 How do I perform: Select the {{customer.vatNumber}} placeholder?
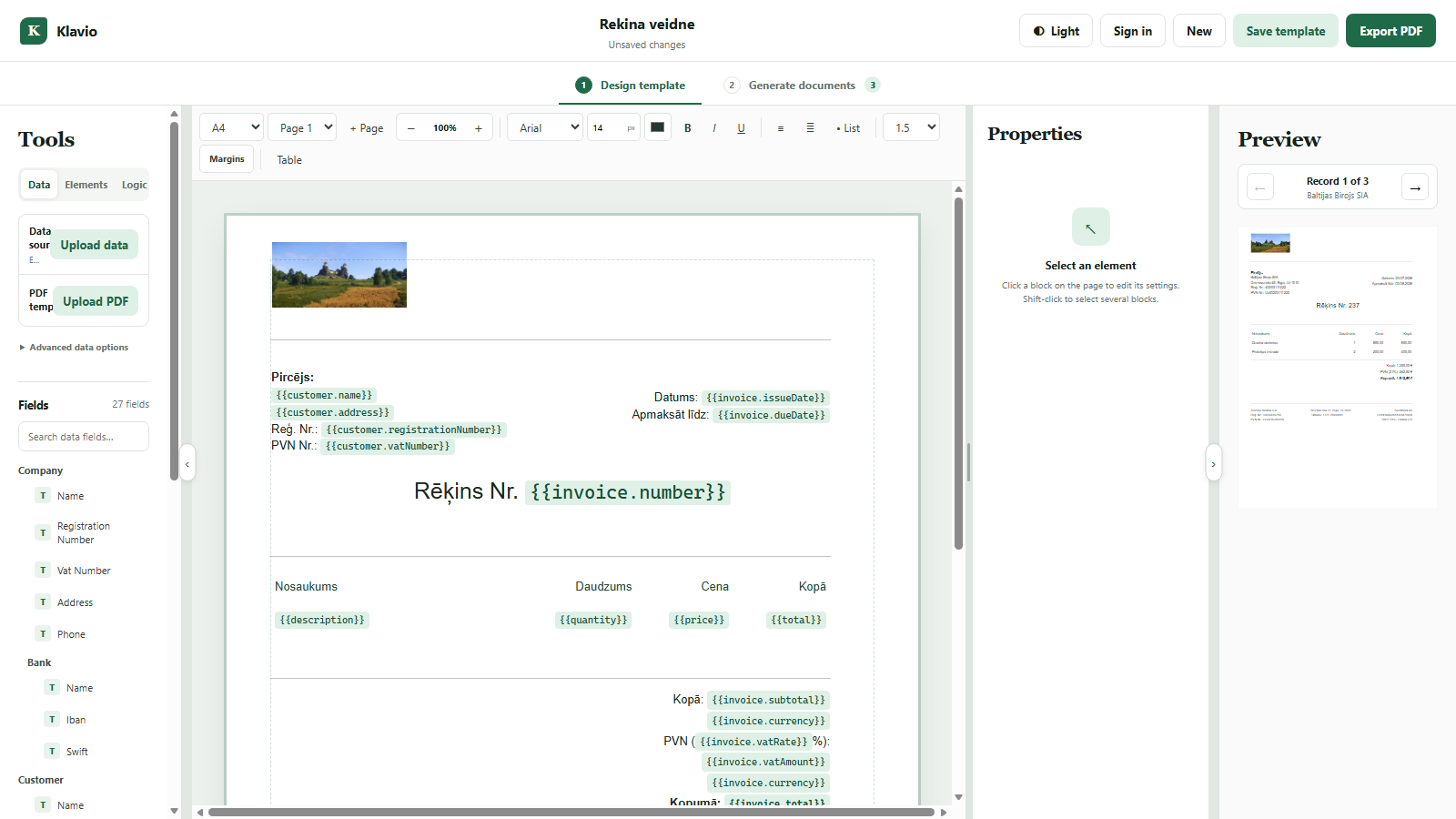[x=388, y=447]
